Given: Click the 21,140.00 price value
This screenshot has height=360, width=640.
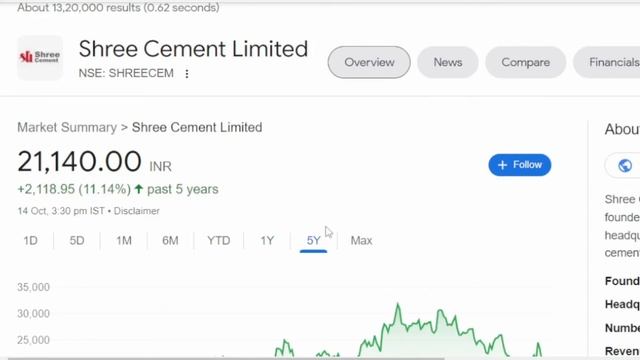Looking at the screenshot, I should click(80, 161).
